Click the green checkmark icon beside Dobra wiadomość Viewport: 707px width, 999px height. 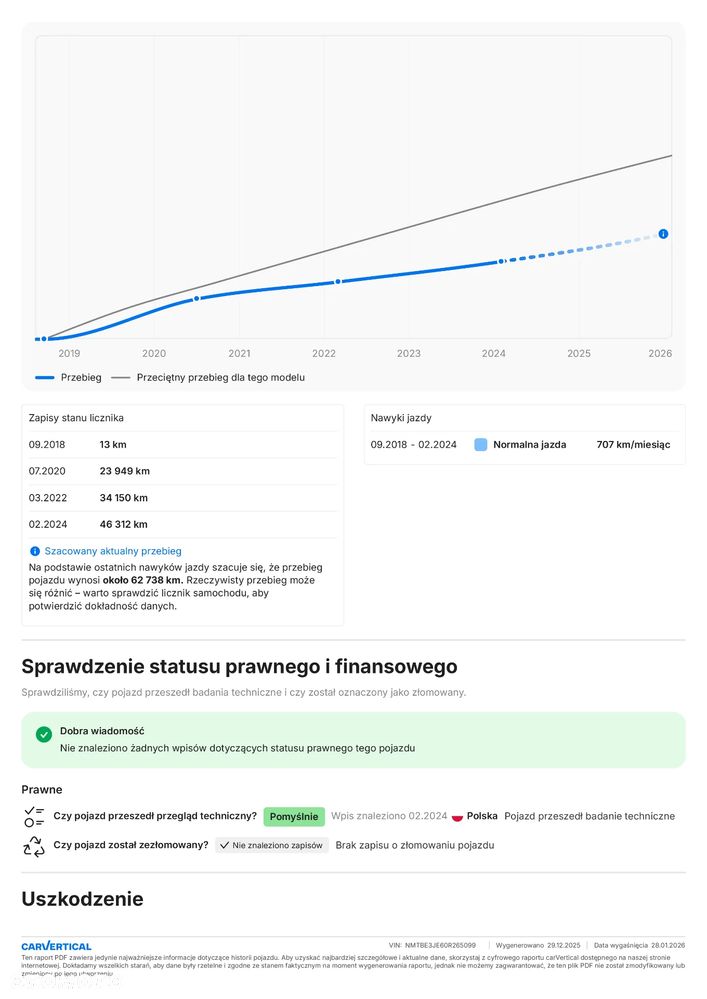tap(43, 734)
